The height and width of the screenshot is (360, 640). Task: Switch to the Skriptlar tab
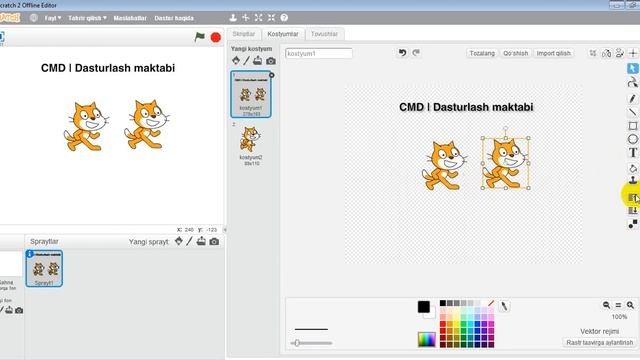click(x=244, y=34)
